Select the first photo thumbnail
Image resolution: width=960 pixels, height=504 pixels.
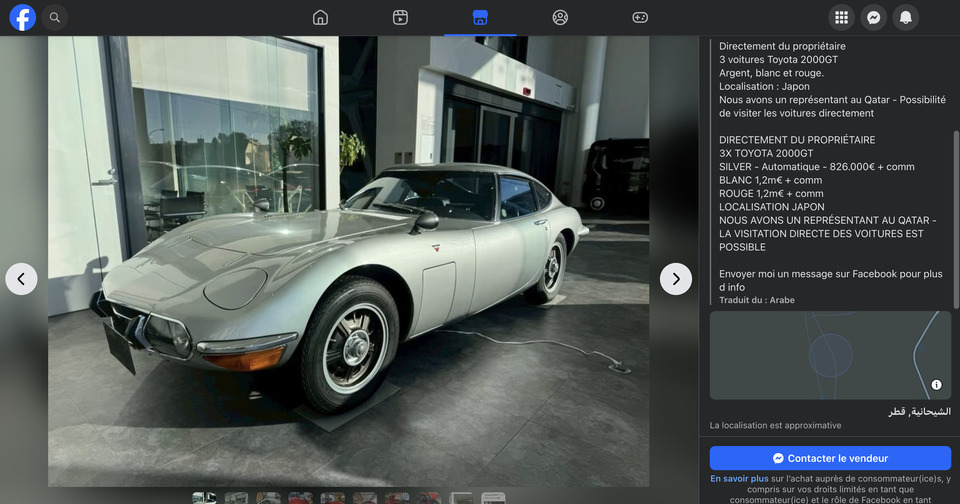[204, 498]
